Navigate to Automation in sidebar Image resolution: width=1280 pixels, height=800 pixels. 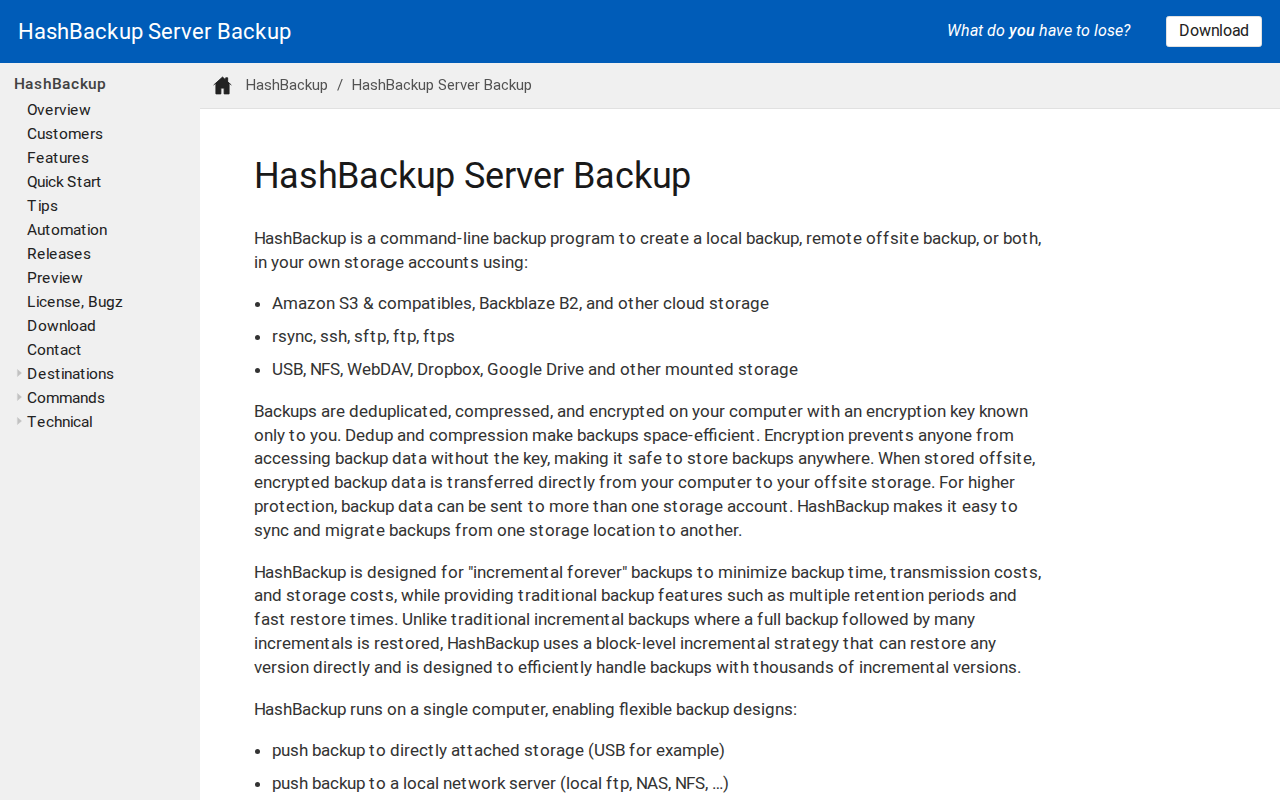(67, 230)
